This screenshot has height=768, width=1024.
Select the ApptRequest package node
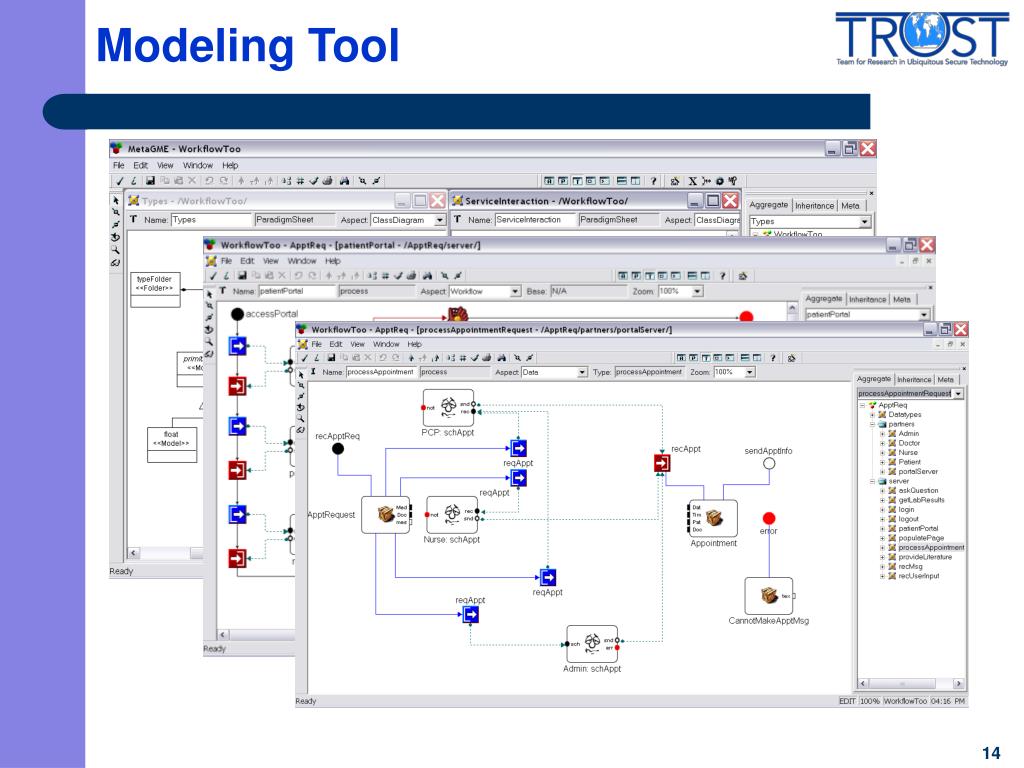[x=384, y=515]
